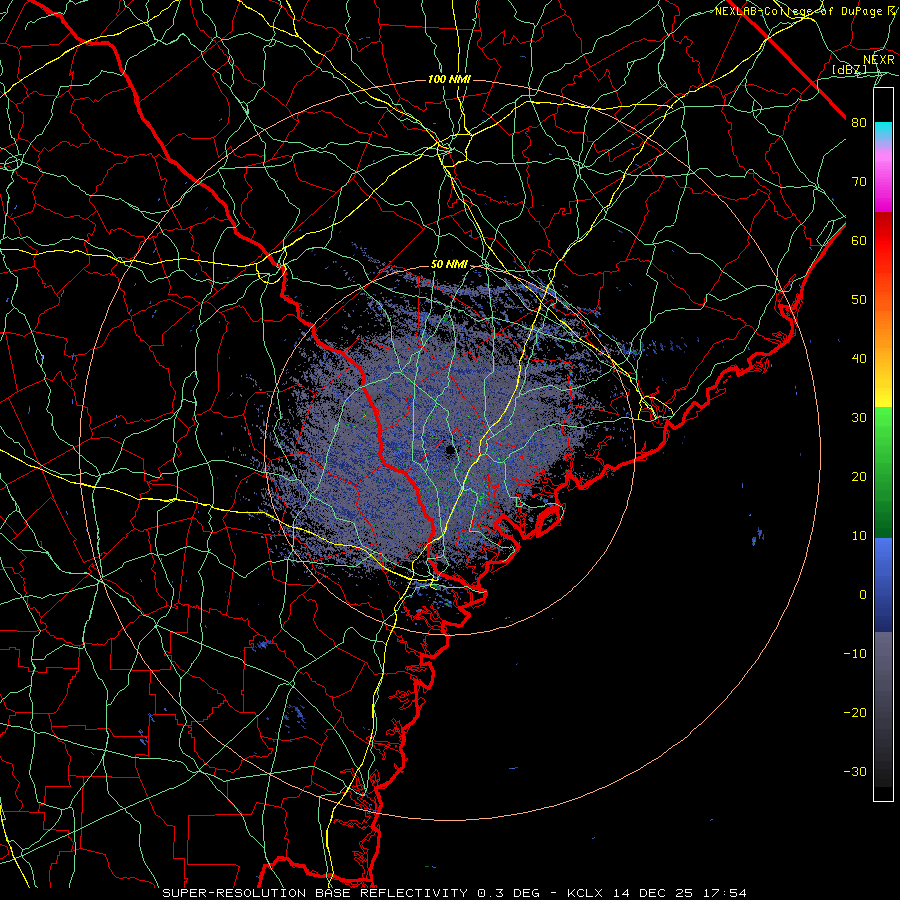
Task: Click the 100 NMI range ring label
Action: (449, 79)
